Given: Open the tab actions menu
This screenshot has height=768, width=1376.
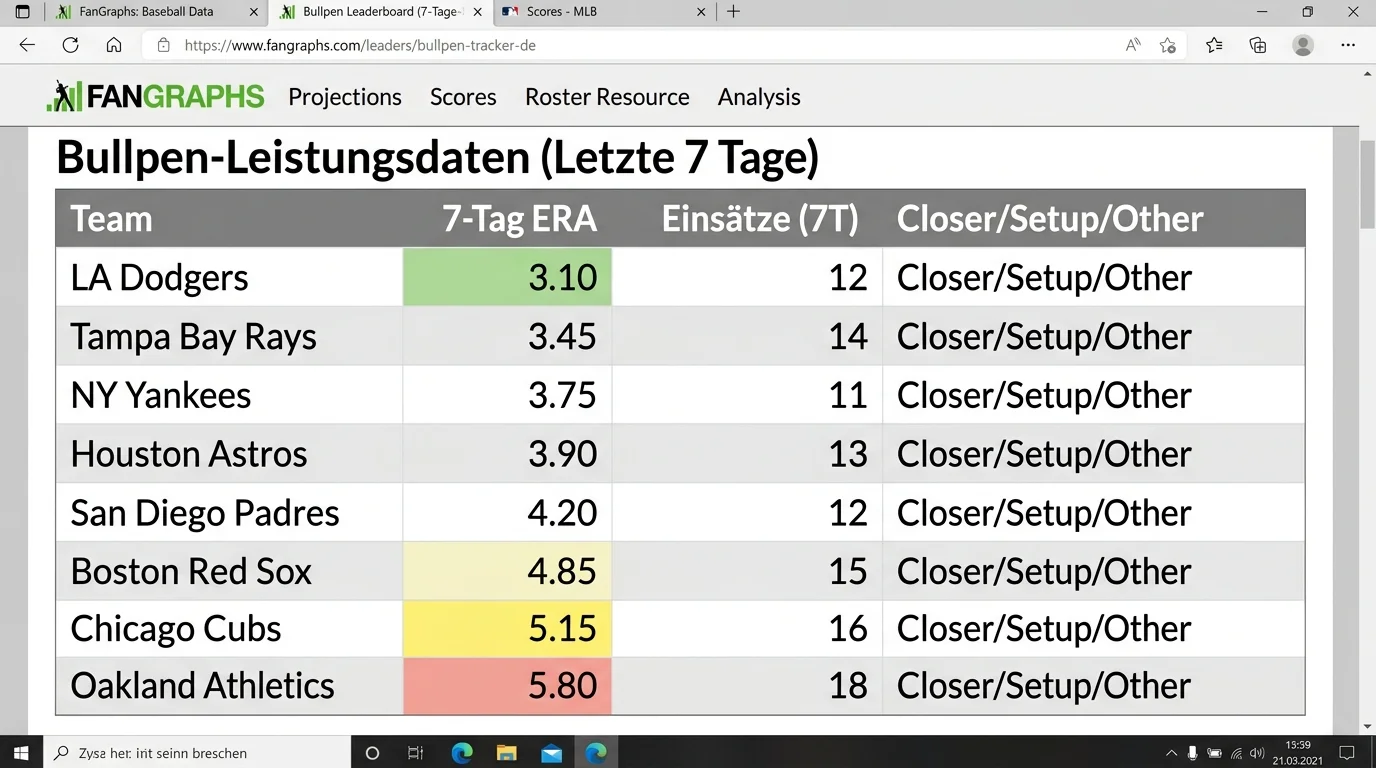Looking at the screenshot, I should (23, 12).
